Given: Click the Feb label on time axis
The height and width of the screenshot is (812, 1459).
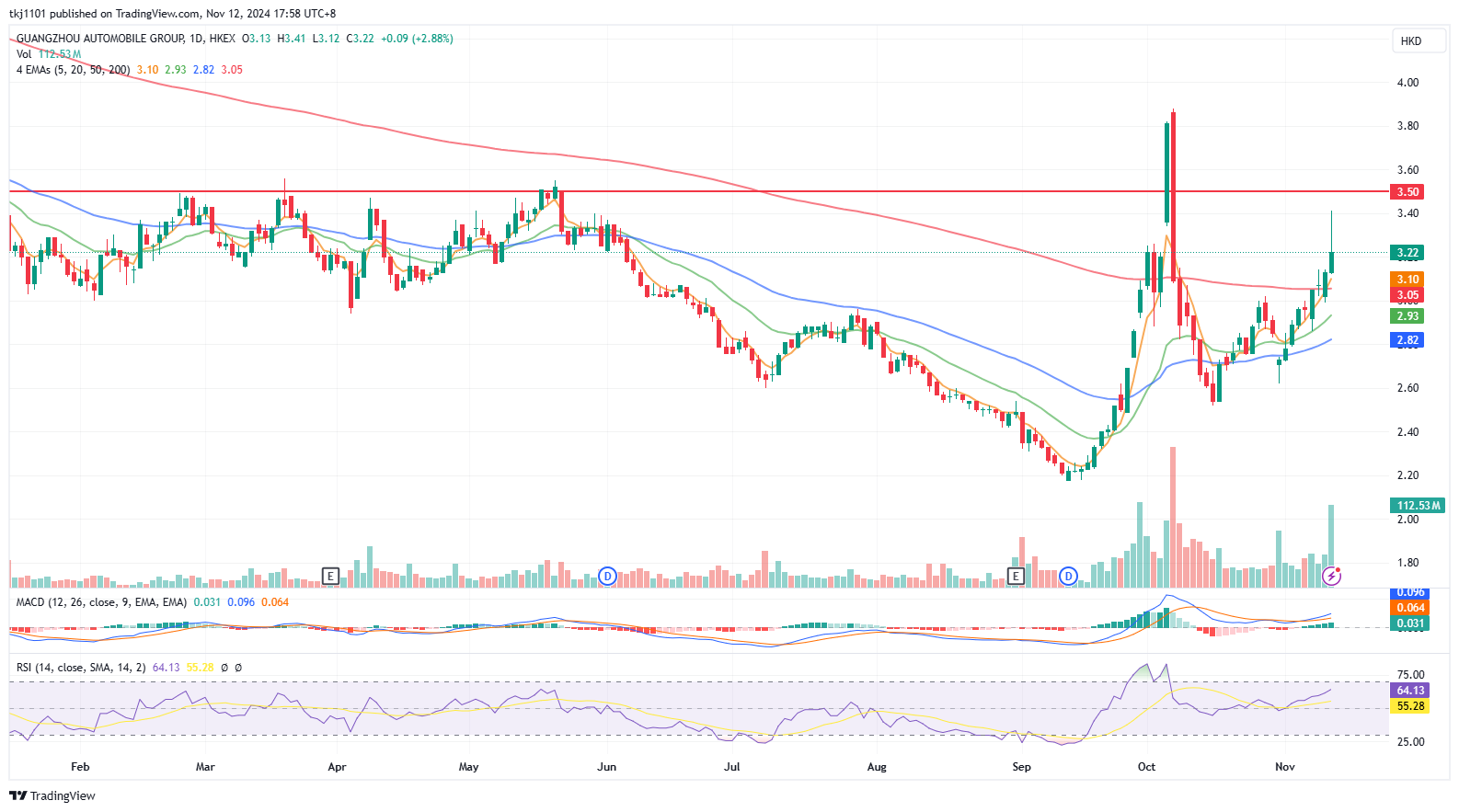Looking at the screenshot, I should [x=80, y=767].
